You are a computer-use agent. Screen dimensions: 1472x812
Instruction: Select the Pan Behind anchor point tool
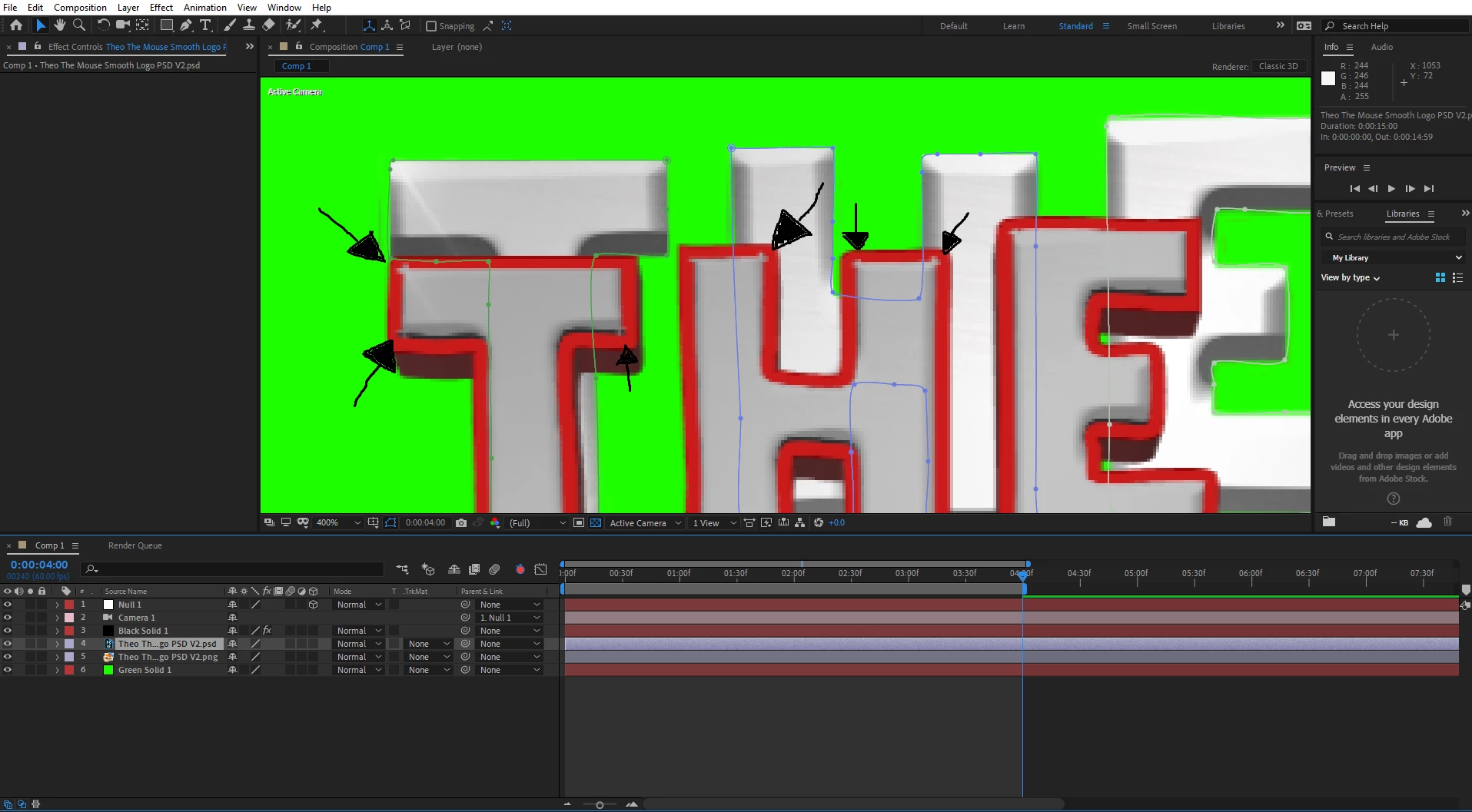143,25
